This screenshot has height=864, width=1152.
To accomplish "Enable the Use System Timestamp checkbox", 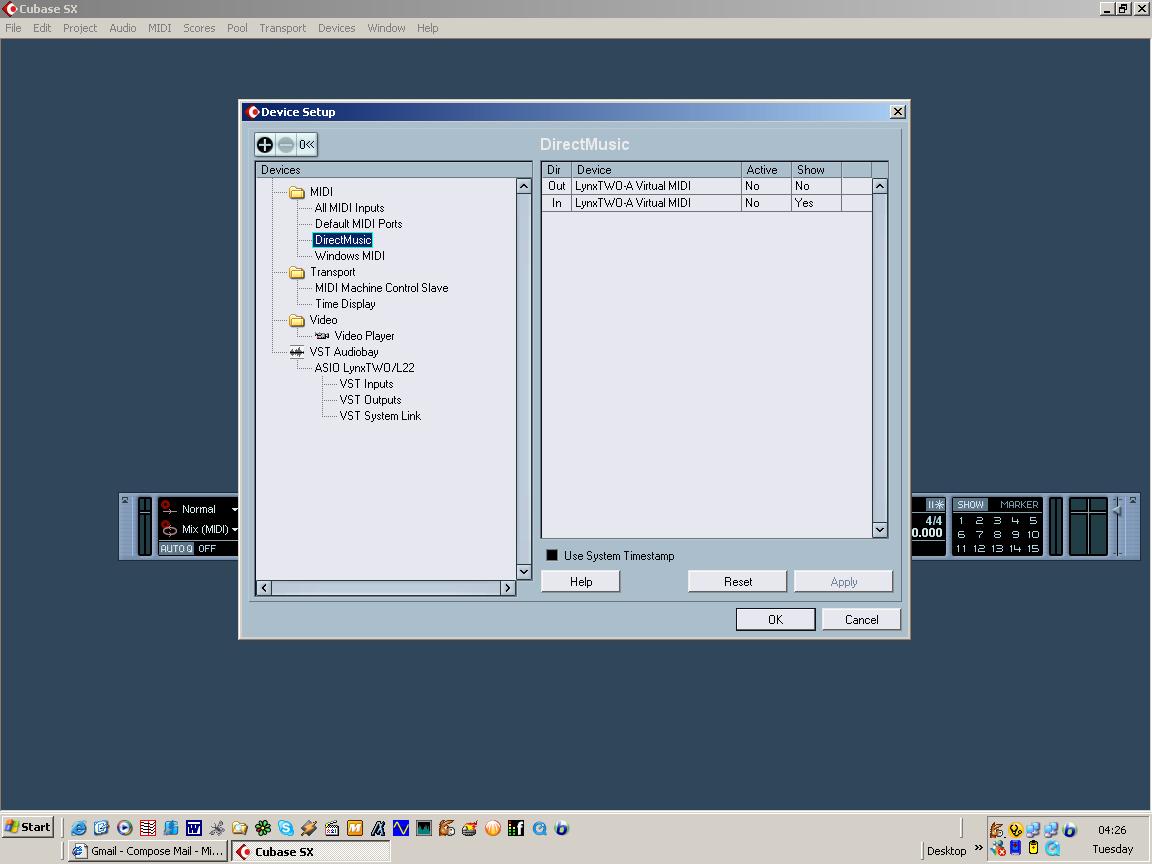I will point(552,555).
